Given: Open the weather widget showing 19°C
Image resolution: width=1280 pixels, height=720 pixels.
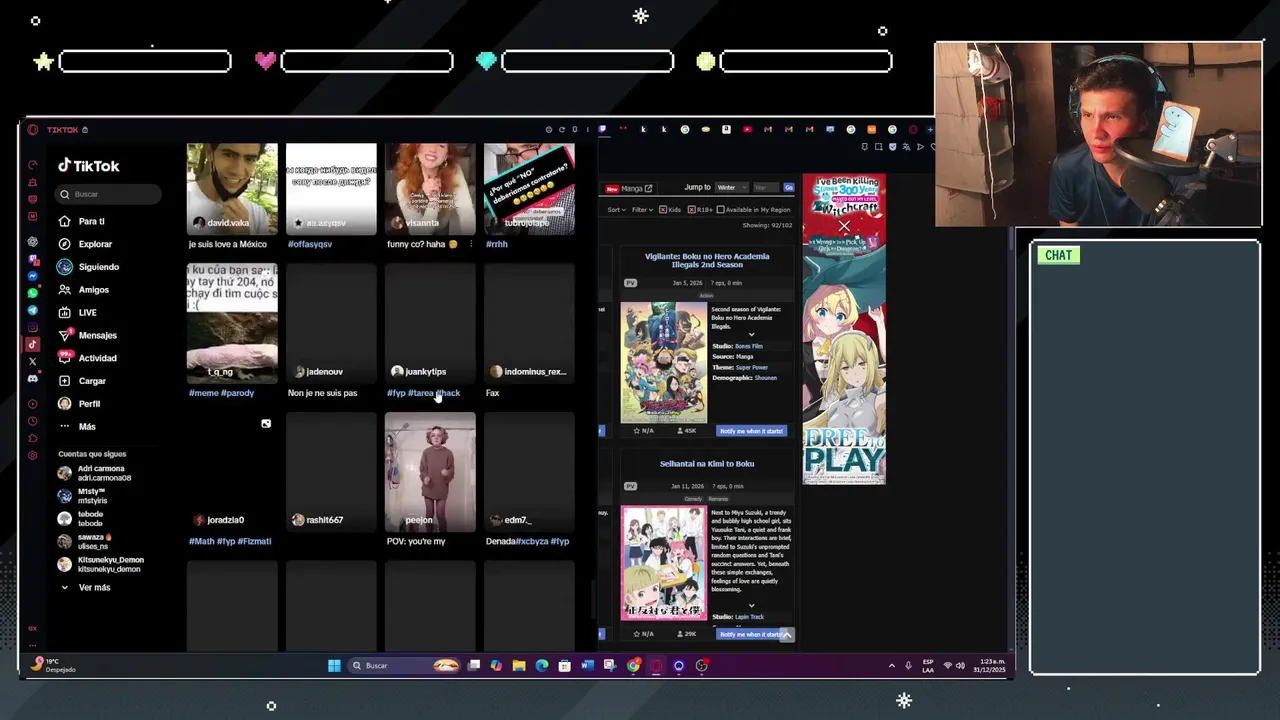Looking at the screenshot, I should [55, 665].
